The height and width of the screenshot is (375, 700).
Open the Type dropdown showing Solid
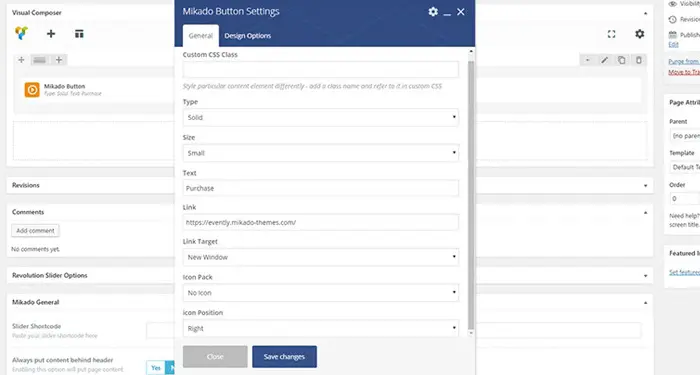point(321,117)
